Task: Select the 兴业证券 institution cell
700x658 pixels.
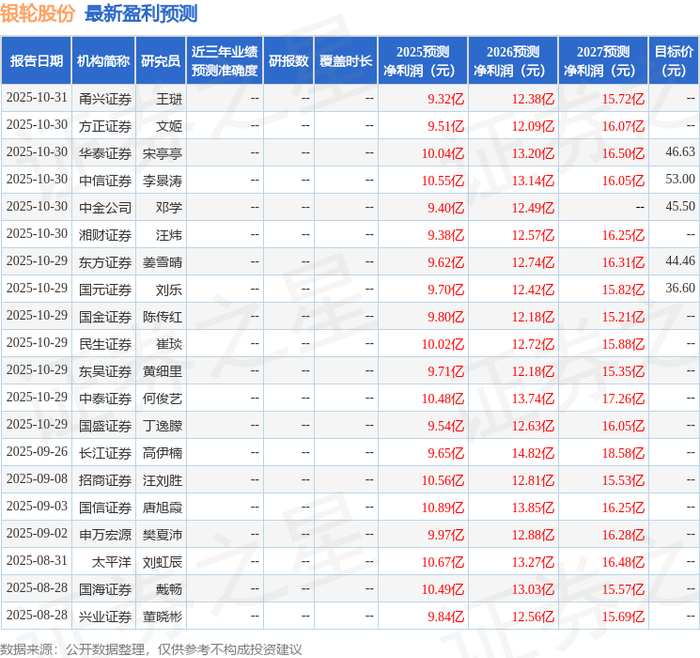Action: pos(105,616)
